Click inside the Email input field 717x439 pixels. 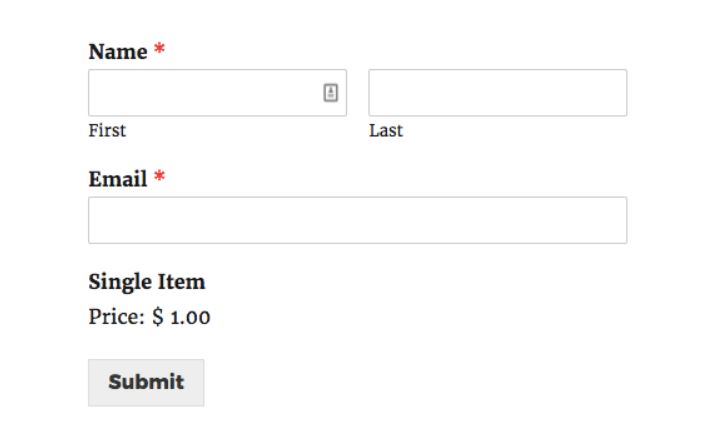click(358, 220)
